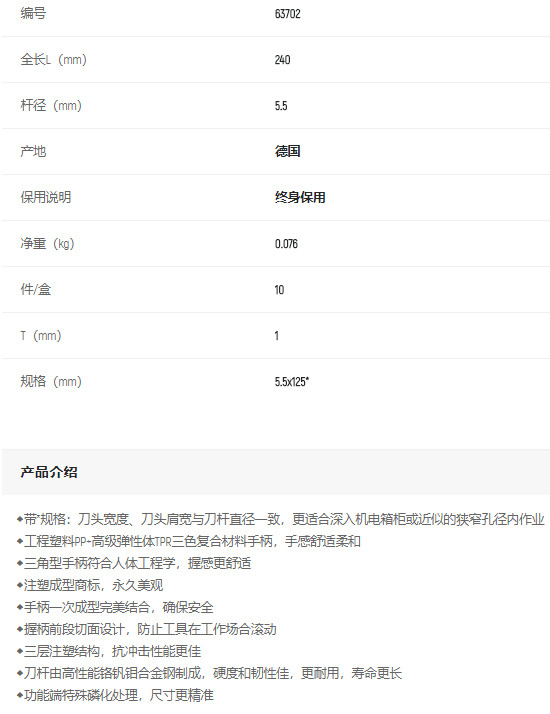The image size is (550, 714).
Task: Click the 编号 row label
Action: 33,14
